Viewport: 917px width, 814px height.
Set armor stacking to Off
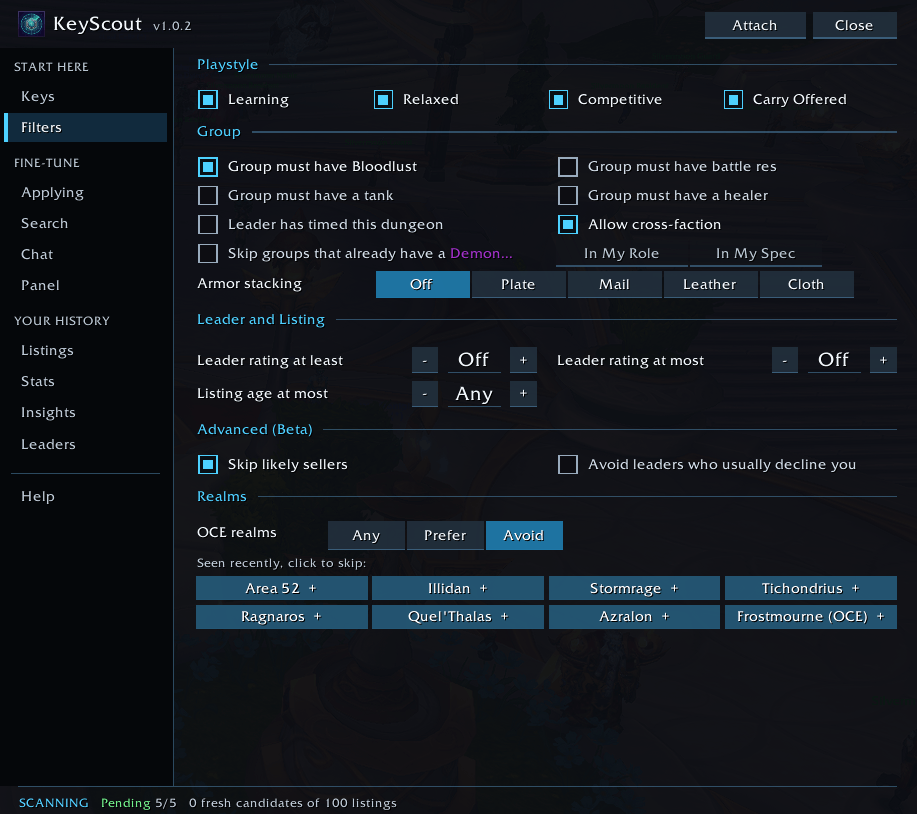coord(422,284)
